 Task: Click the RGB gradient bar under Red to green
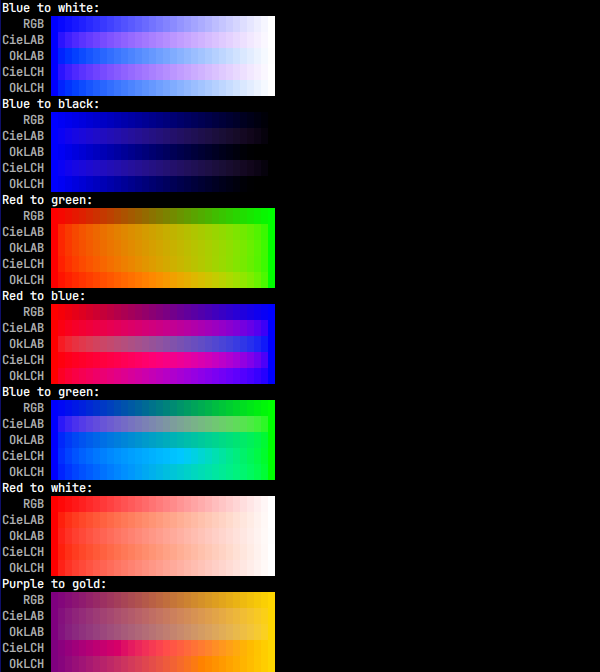pyautogui.click(x=163, y=216)
